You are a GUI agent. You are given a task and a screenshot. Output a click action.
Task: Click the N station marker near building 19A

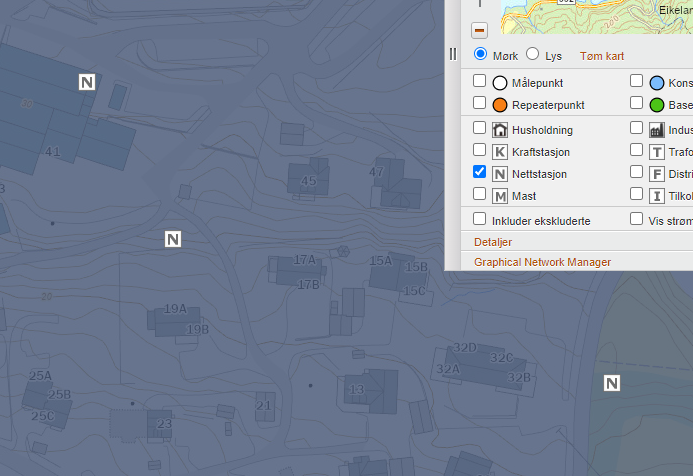click(173, 239)
